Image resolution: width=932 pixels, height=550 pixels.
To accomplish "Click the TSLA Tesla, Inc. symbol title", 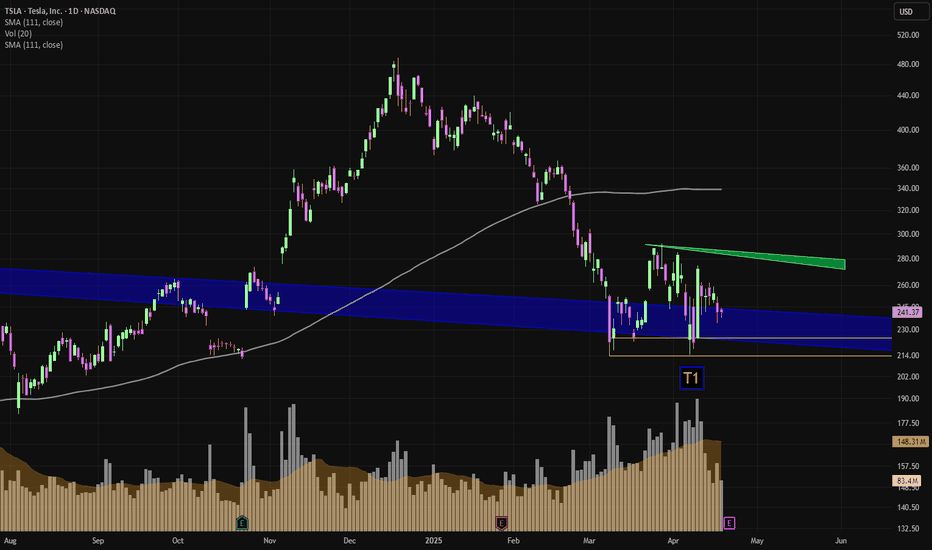I will tap(60, 11).
